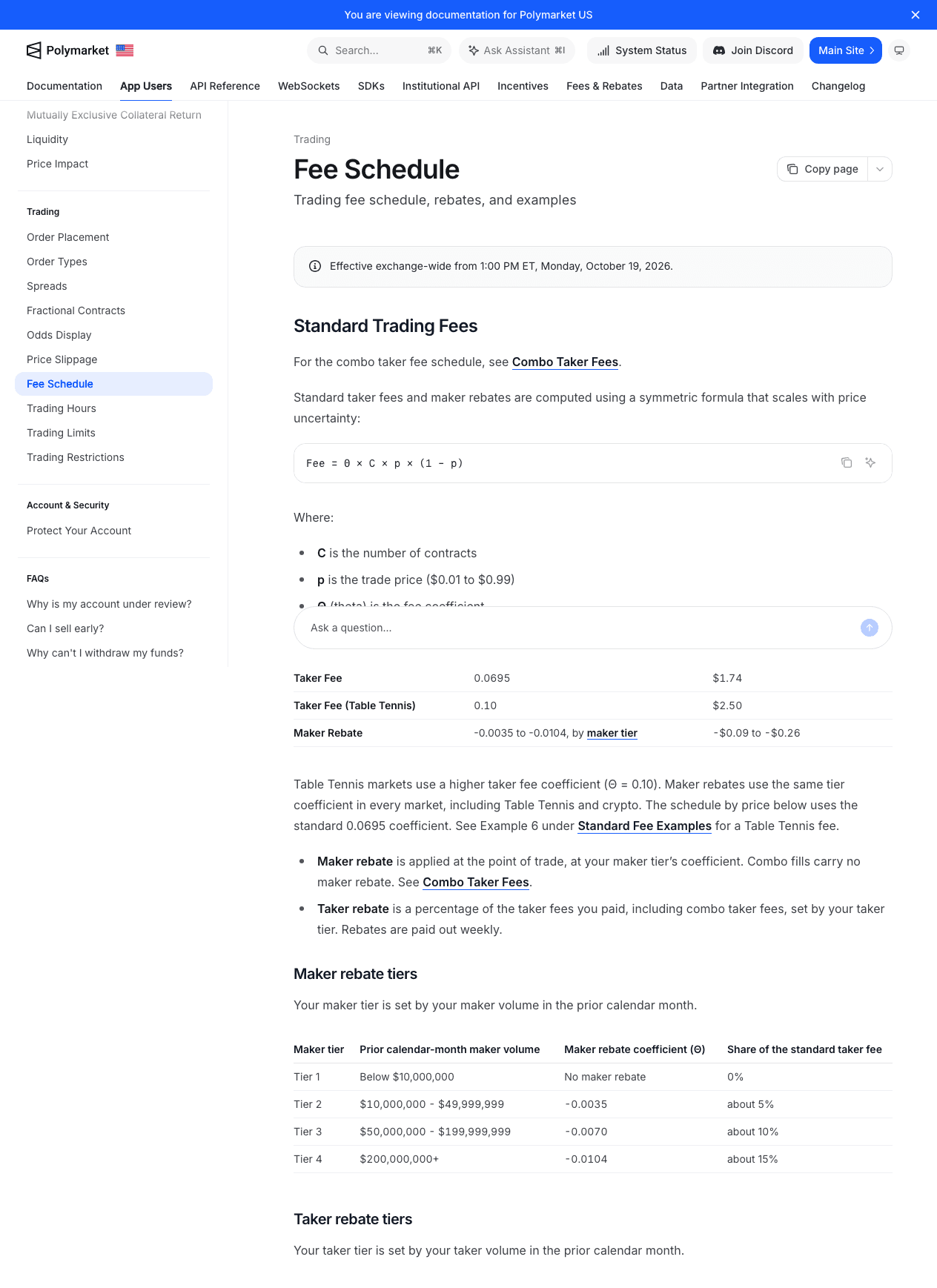Go to Main Site

pyautogui.click(x=846, y=50)
